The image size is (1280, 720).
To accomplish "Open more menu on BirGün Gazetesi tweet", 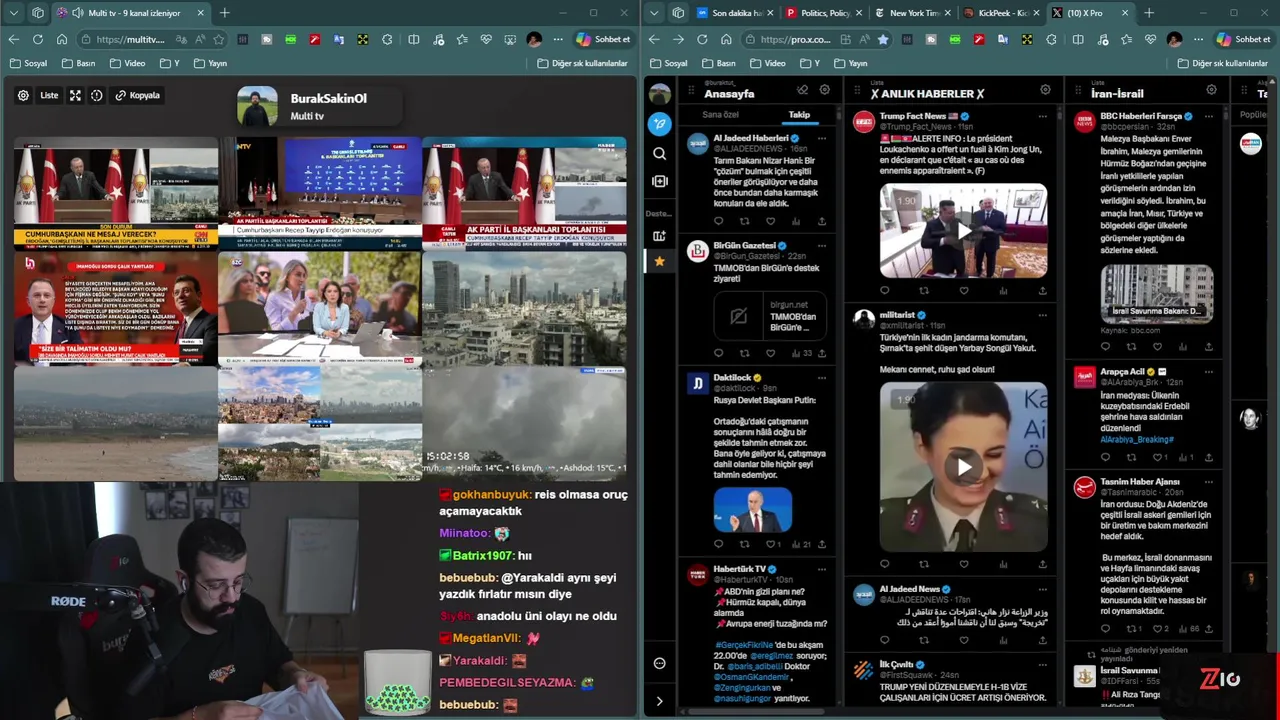I will pos(822,245).
